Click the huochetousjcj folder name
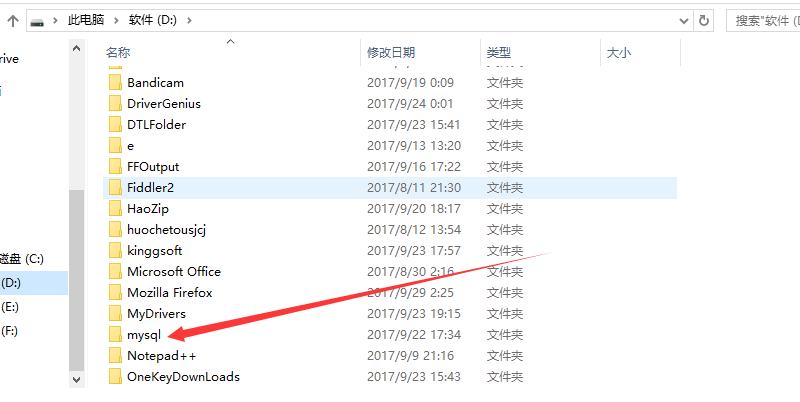Viewport: 800px width, 402px height. click(166, 230)
